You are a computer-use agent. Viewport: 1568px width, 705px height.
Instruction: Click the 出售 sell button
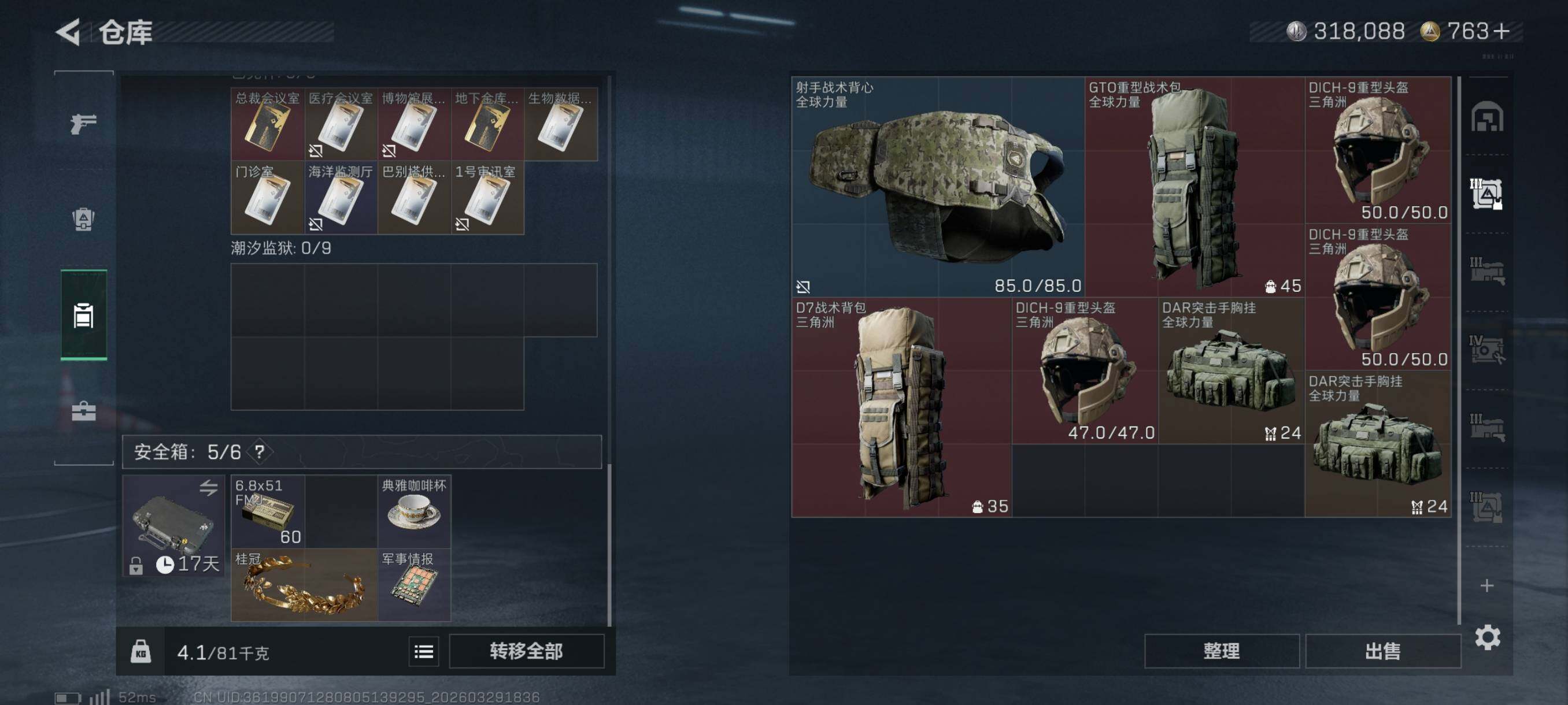pos(1383,651)
